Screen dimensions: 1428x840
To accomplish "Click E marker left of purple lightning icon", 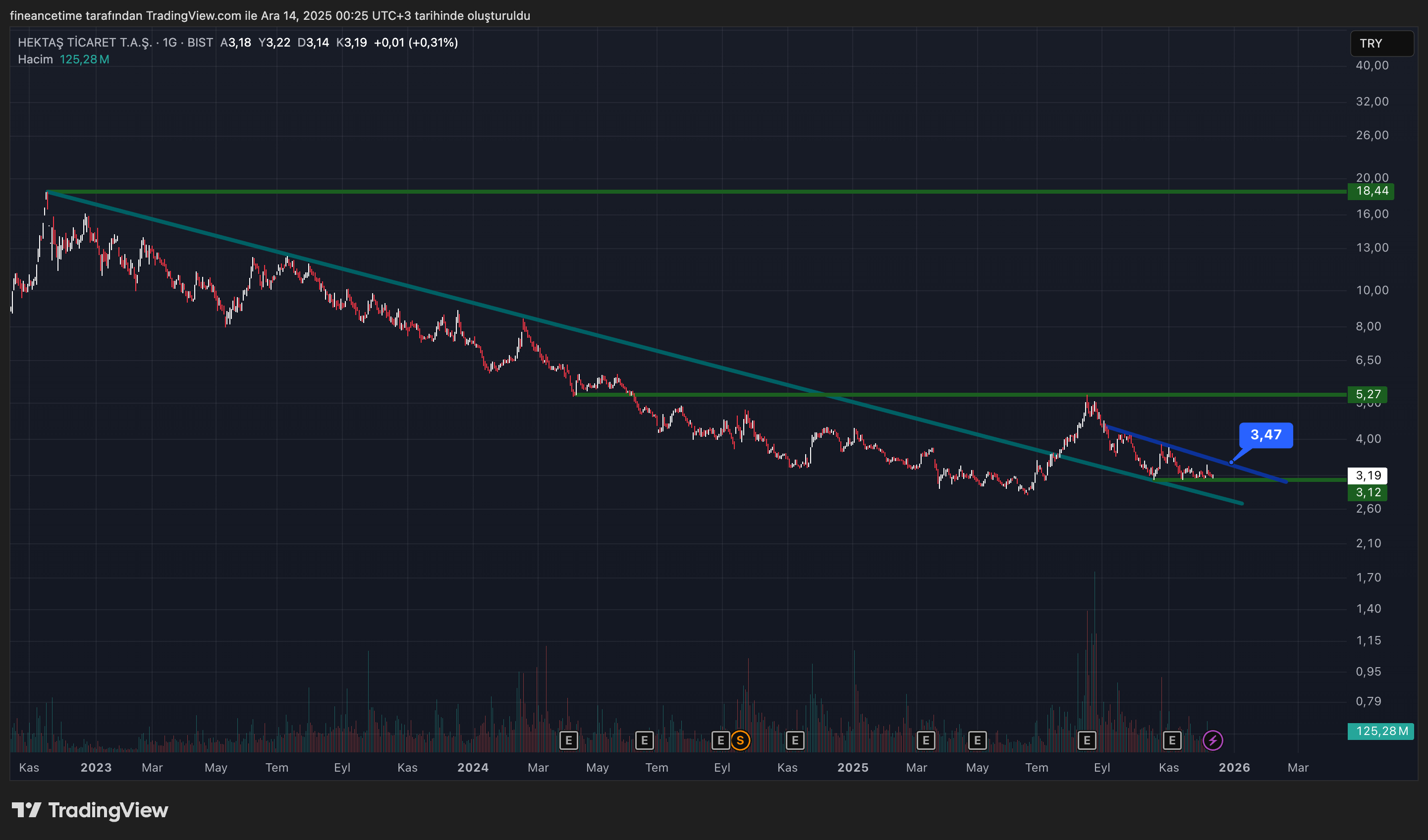I will click(1172, 740).
